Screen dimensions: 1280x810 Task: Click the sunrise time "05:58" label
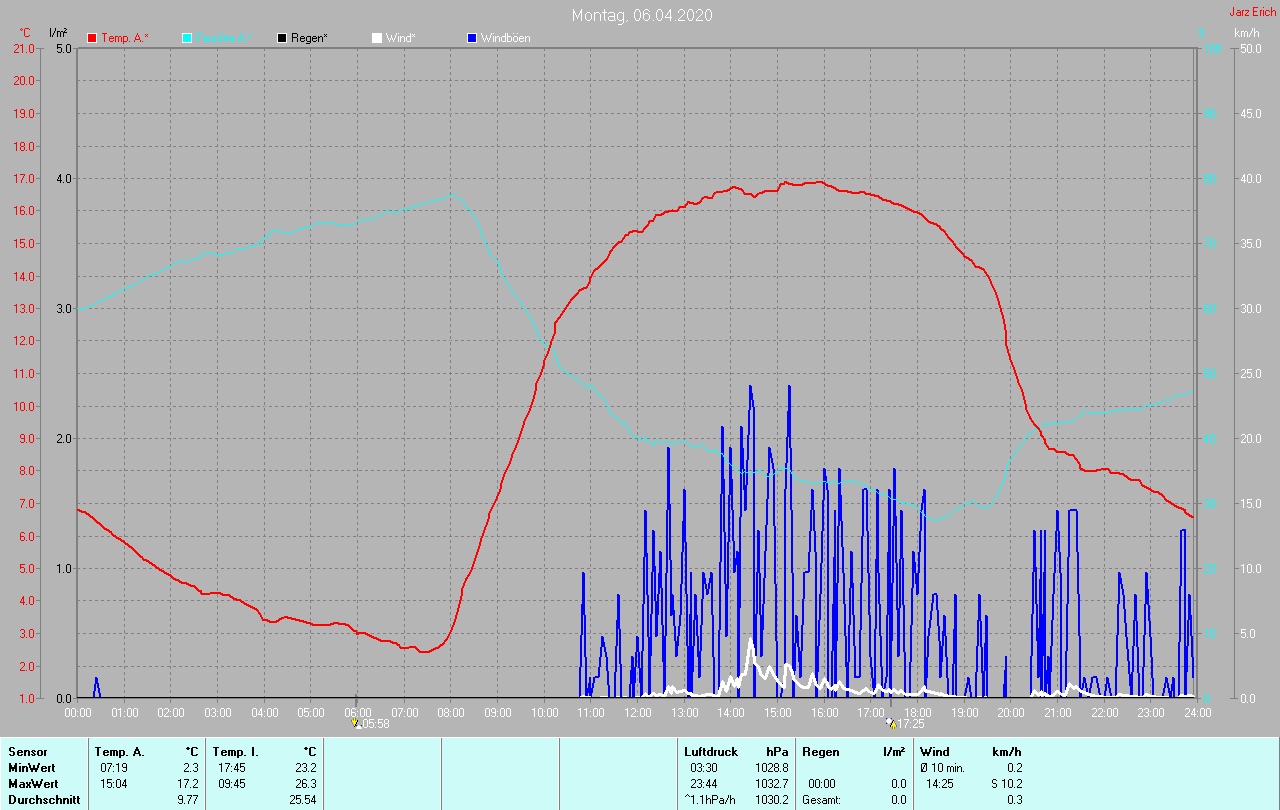375,724
